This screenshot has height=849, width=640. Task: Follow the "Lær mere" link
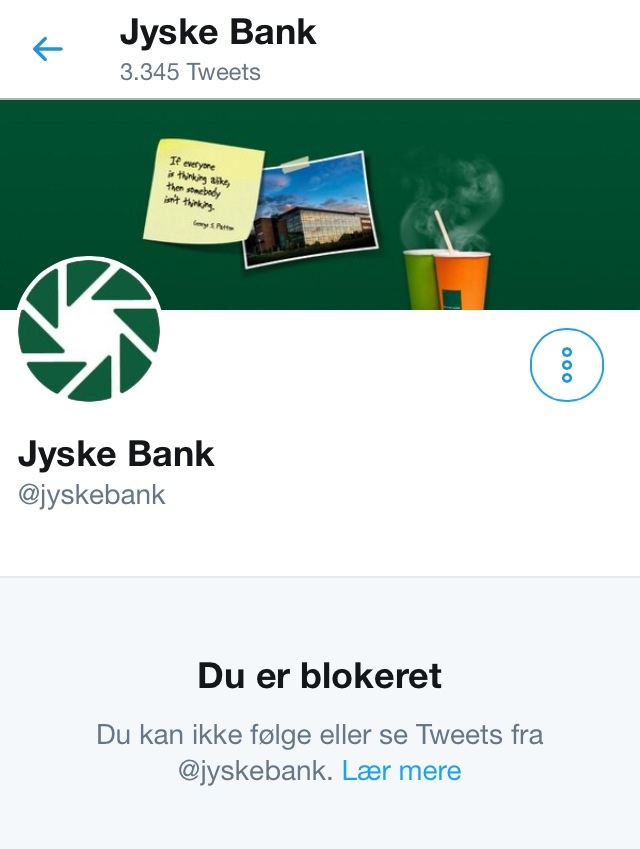pos(401,770)
